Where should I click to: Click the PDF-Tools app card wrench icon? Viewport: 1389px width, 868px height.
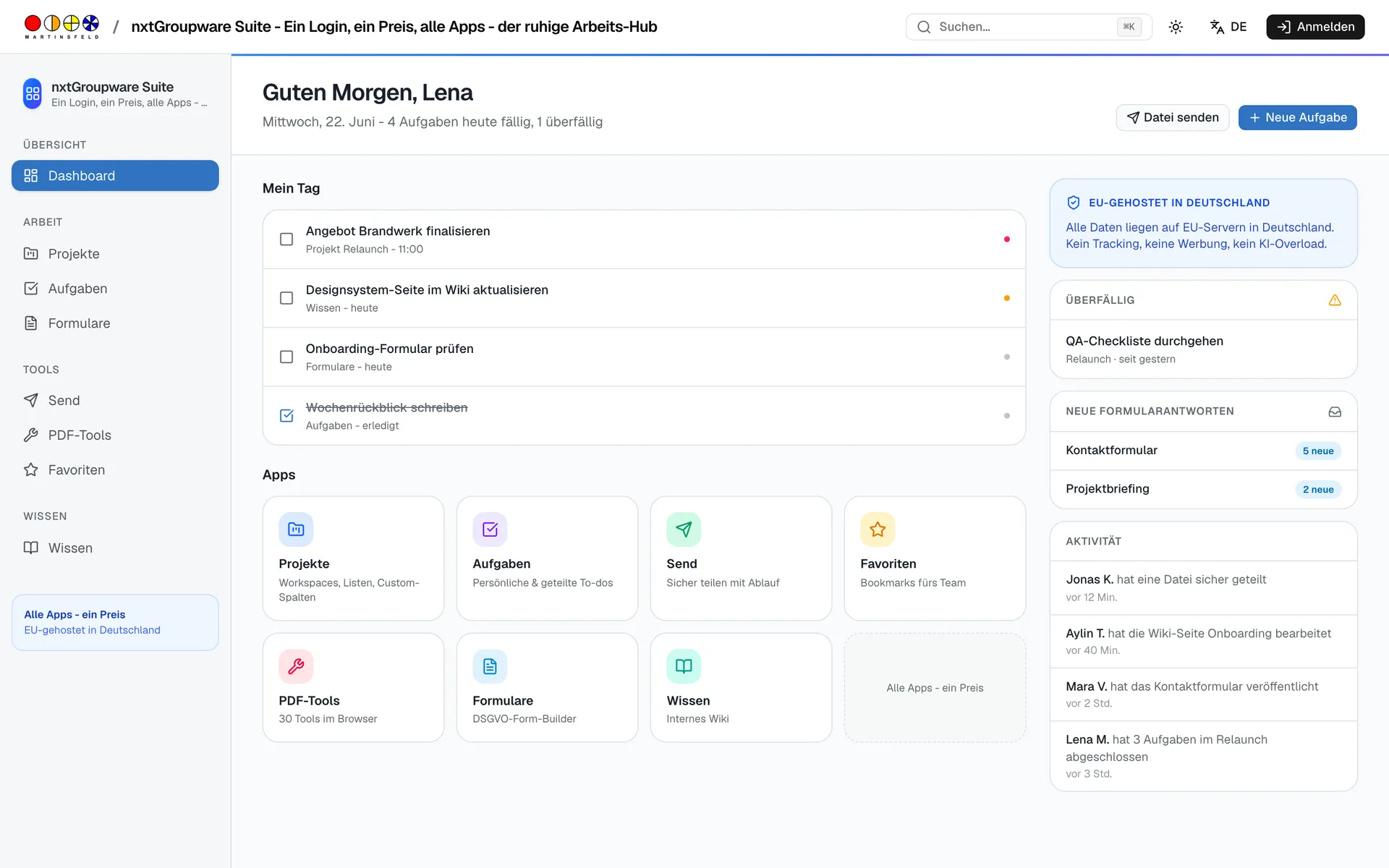click(296, 666)
